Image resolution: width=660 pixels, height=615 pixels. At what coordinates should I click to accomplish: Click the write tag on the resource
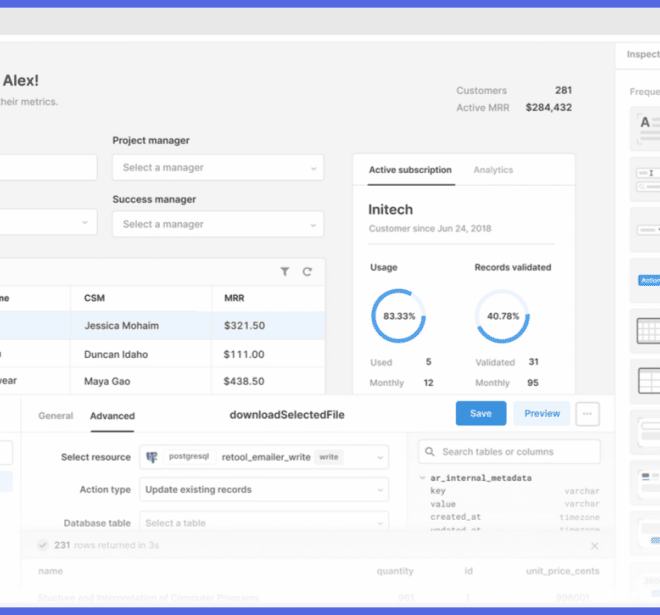329,457
